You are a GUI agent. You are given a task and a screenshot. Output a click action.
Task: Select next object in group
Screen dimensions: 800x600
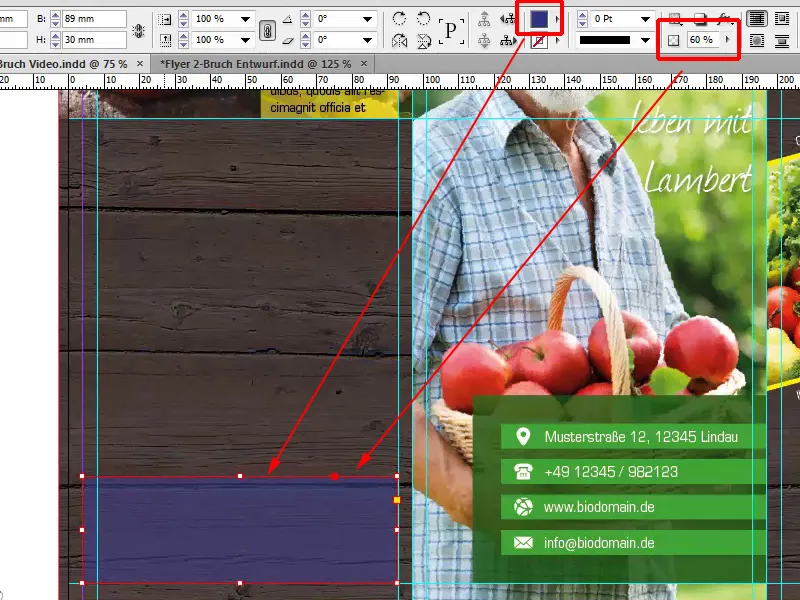click(507, 40)
